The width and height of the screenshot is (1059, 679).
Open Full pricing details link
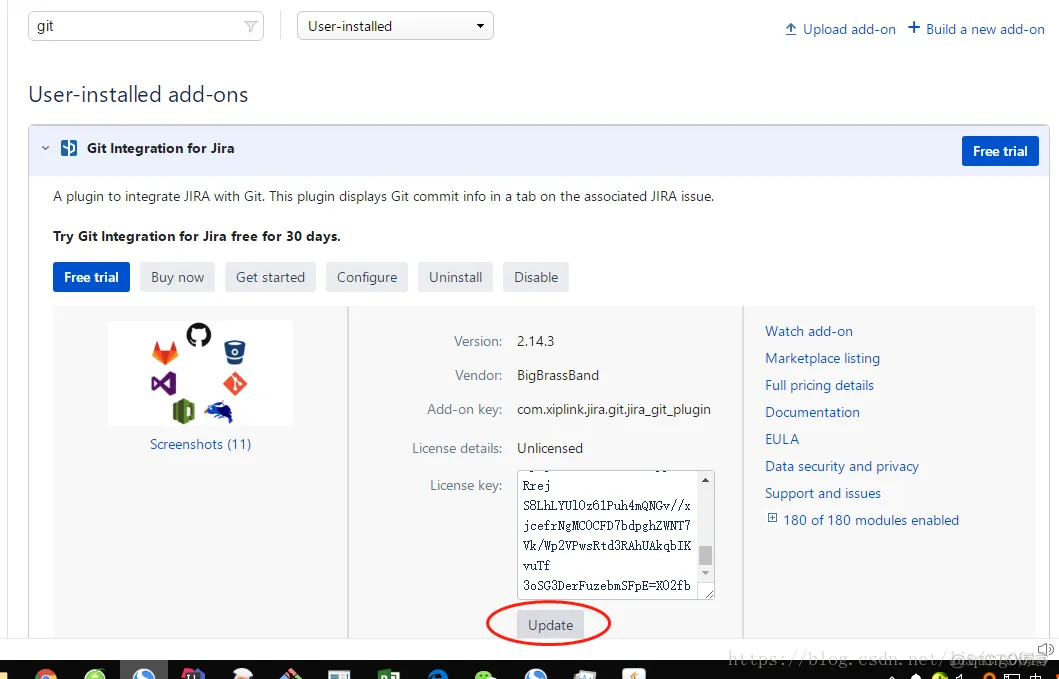819,385
